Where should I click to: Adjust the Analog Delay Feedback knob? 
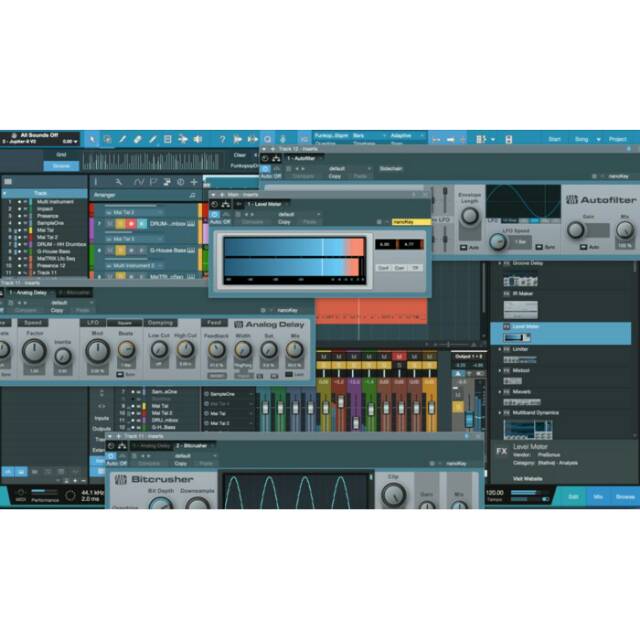pyautogui.click(x=216, y=350)
